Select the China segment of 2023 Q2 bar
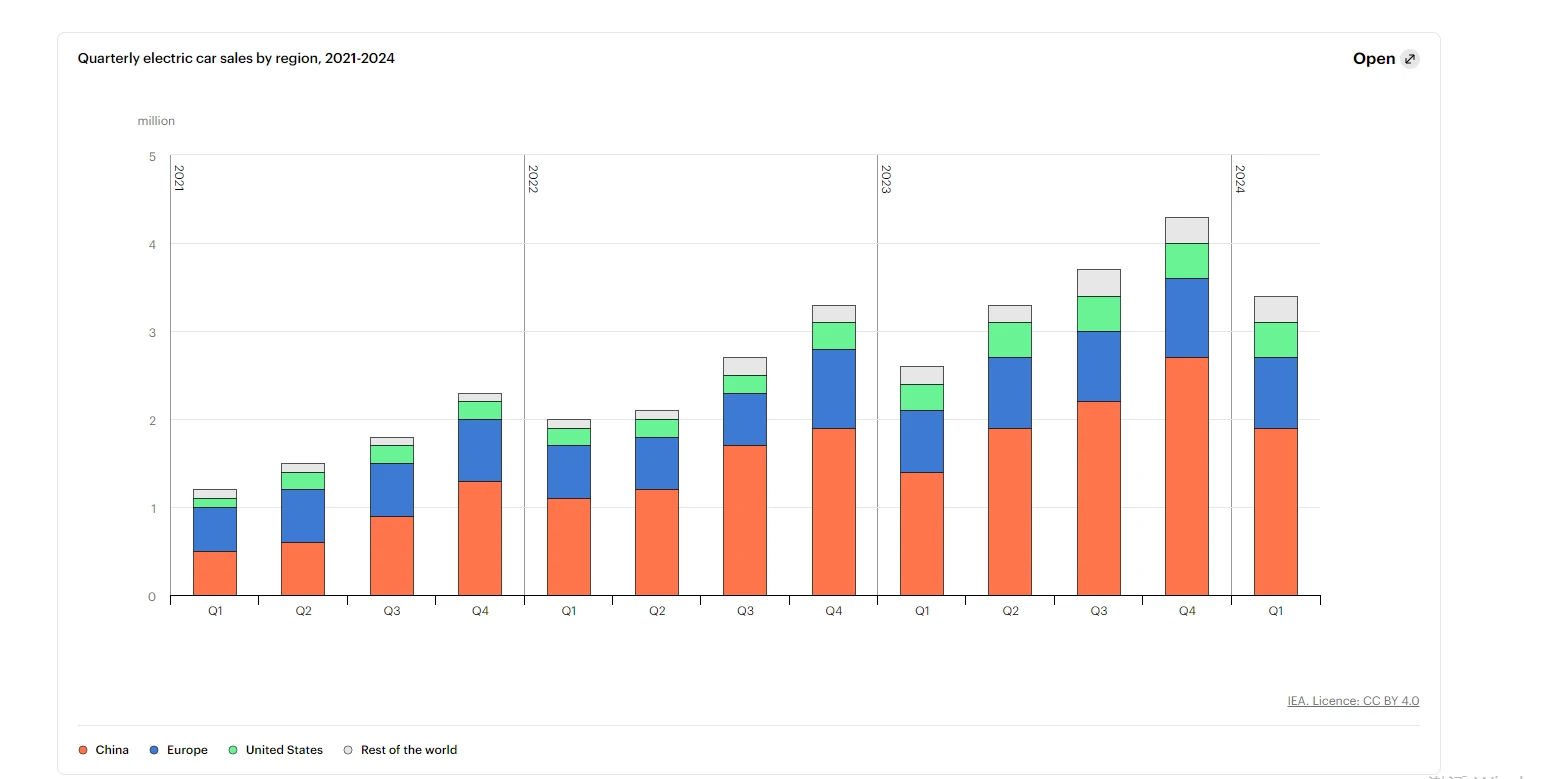The width and height of the screenshot is (1567, 779). coord(1010,512)
